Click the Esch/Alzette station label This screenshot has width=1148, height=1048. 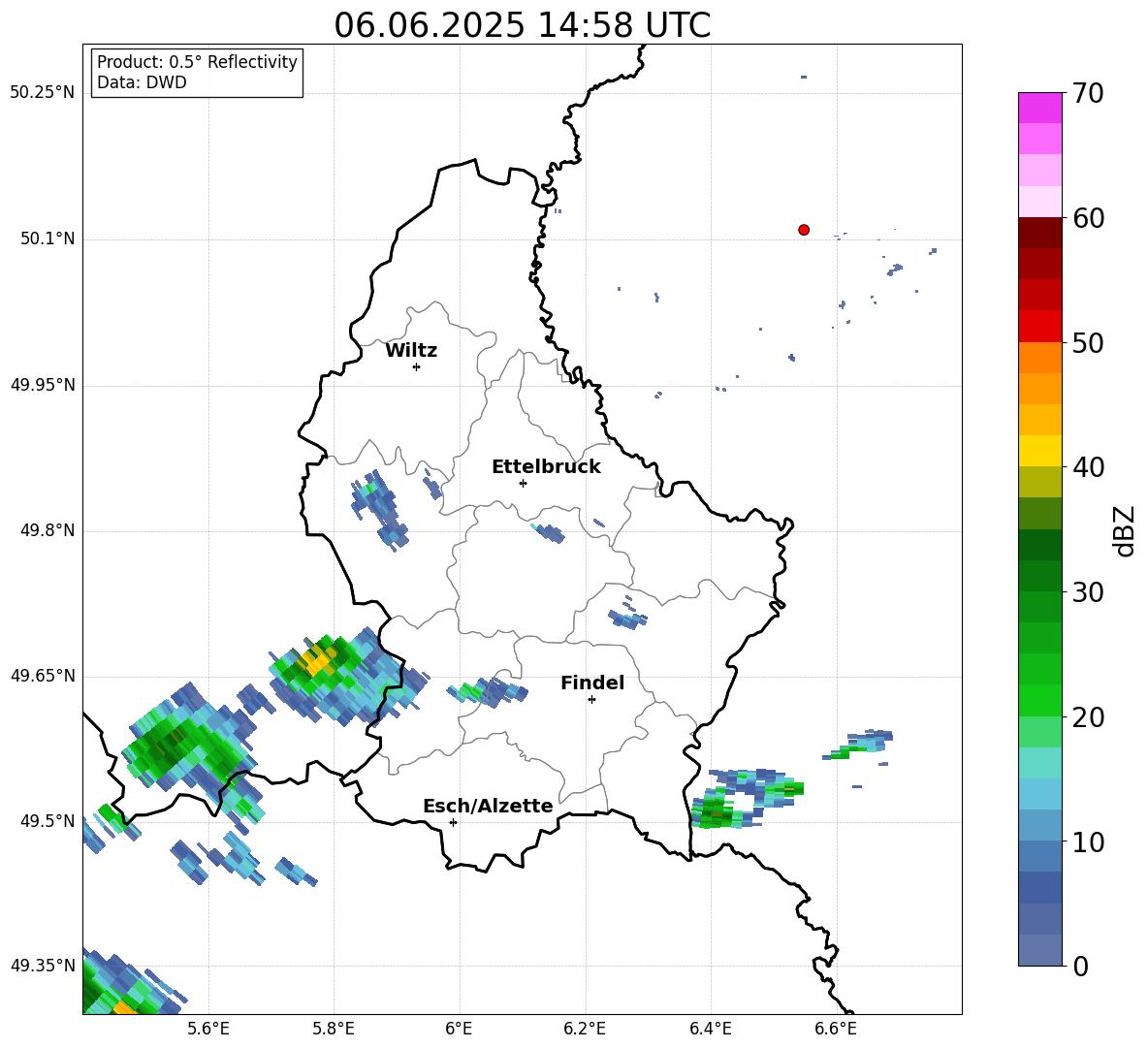pyautogui.click(x=489, y=806)
